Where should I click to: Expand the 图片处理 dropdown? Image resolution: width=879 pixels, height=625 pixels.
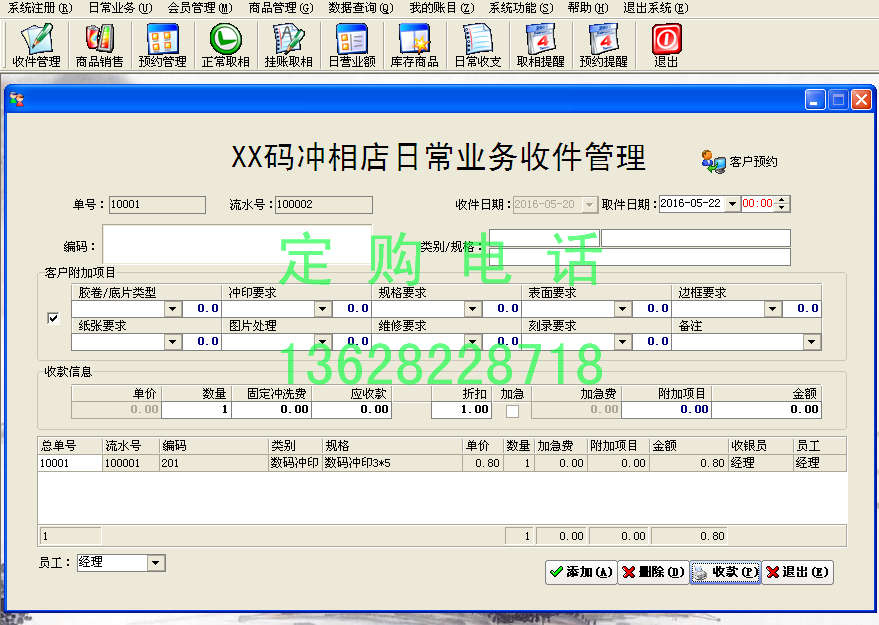[x=322, y=342]
